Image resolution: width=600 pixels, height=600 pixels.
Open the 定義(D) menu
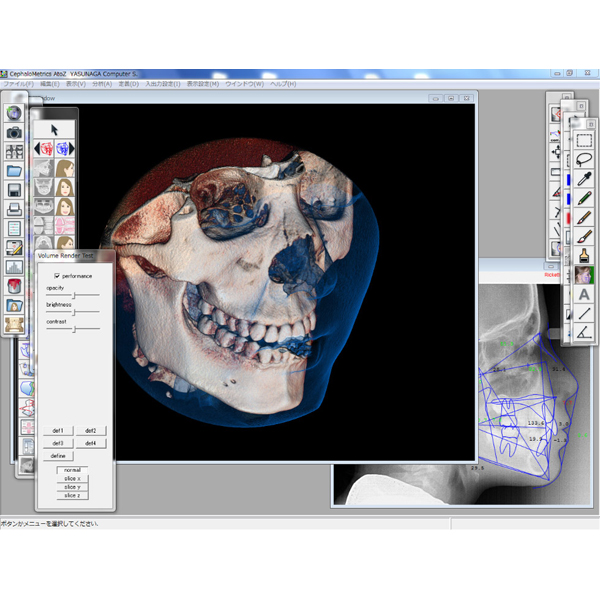pyautogui.click(x=129, y=84)
